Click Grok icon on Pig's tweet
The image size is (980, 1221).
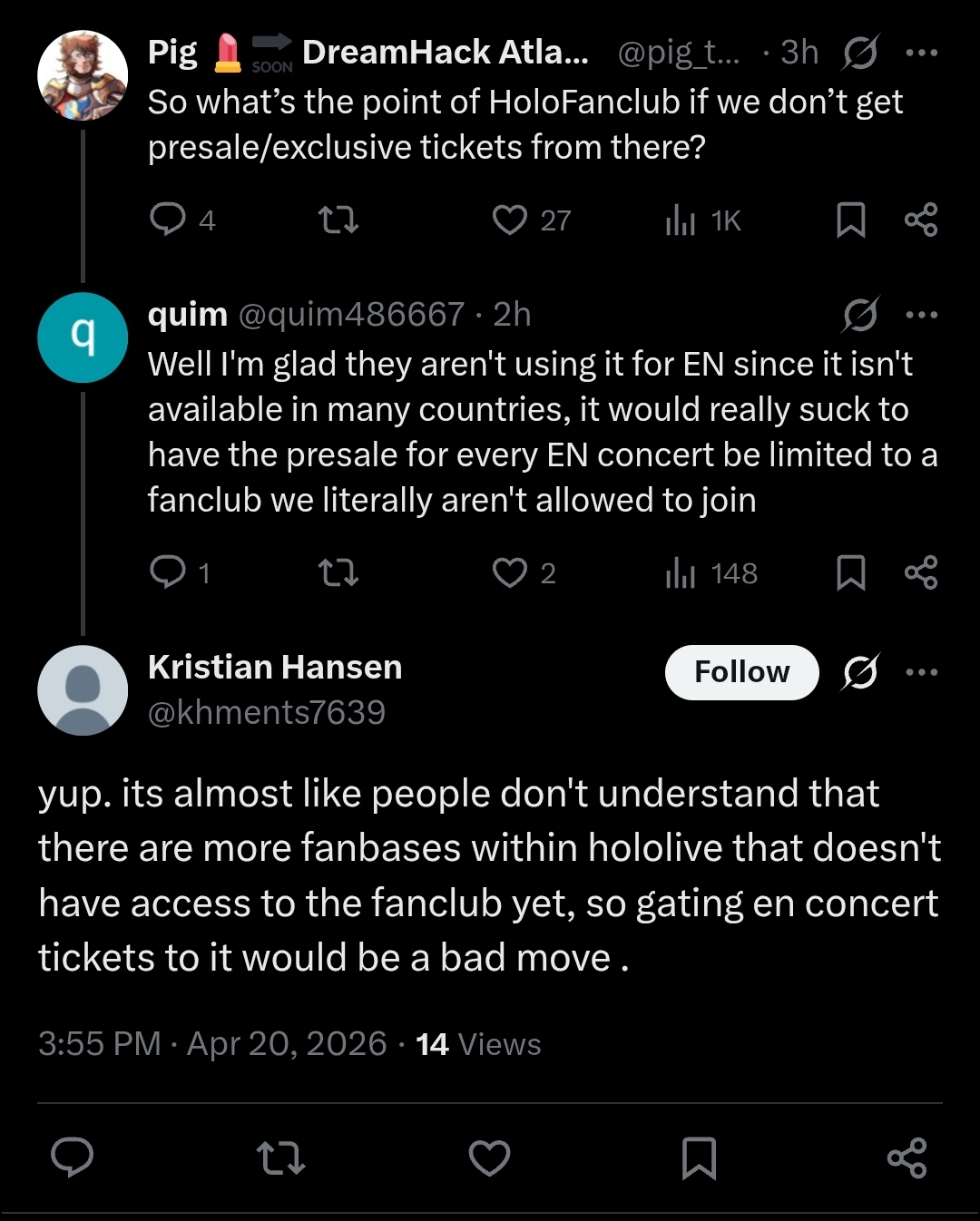tap(858, 54)
